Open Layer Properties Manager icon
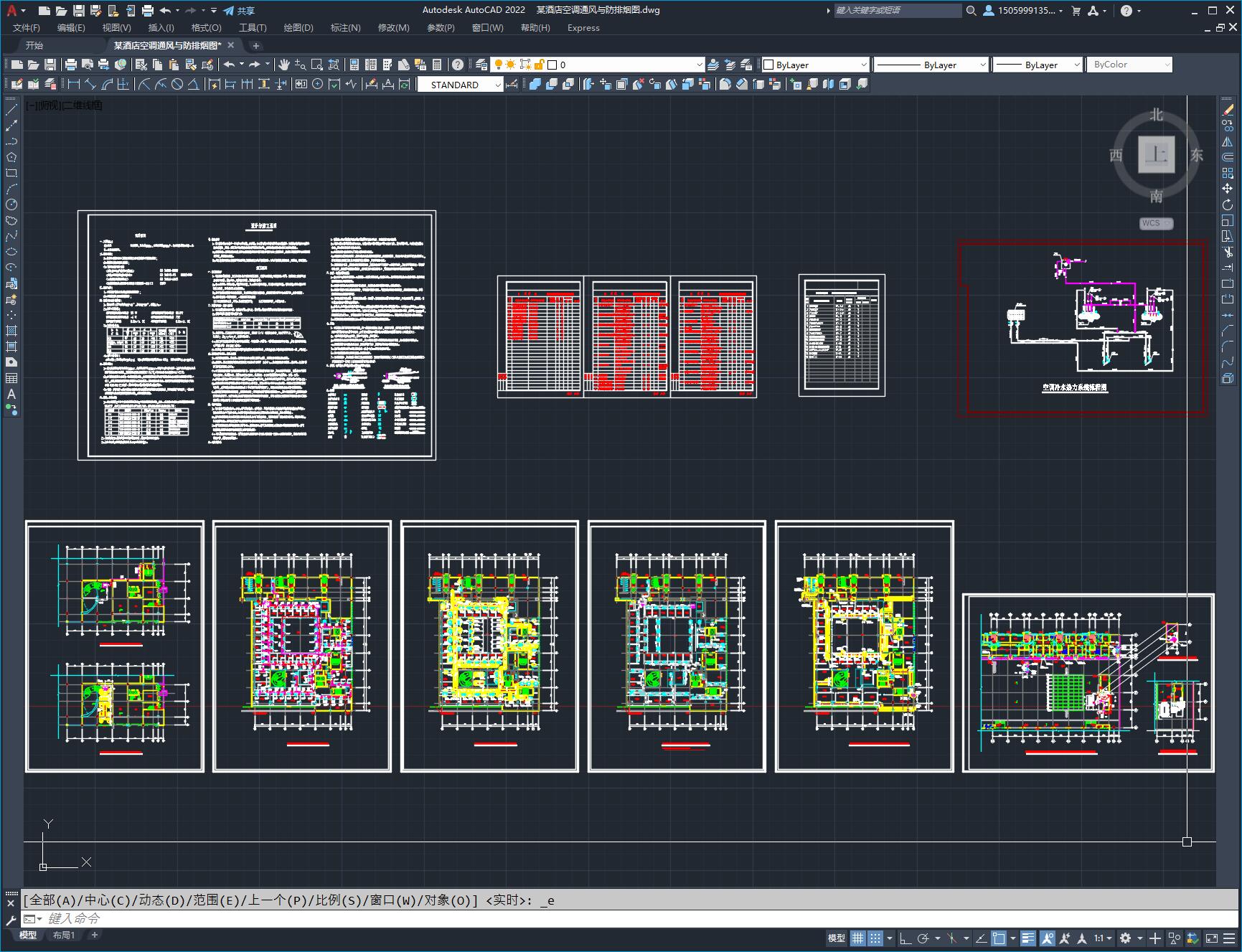The width and height of the screenshot is (1242, 952). (x=481, y=65)
